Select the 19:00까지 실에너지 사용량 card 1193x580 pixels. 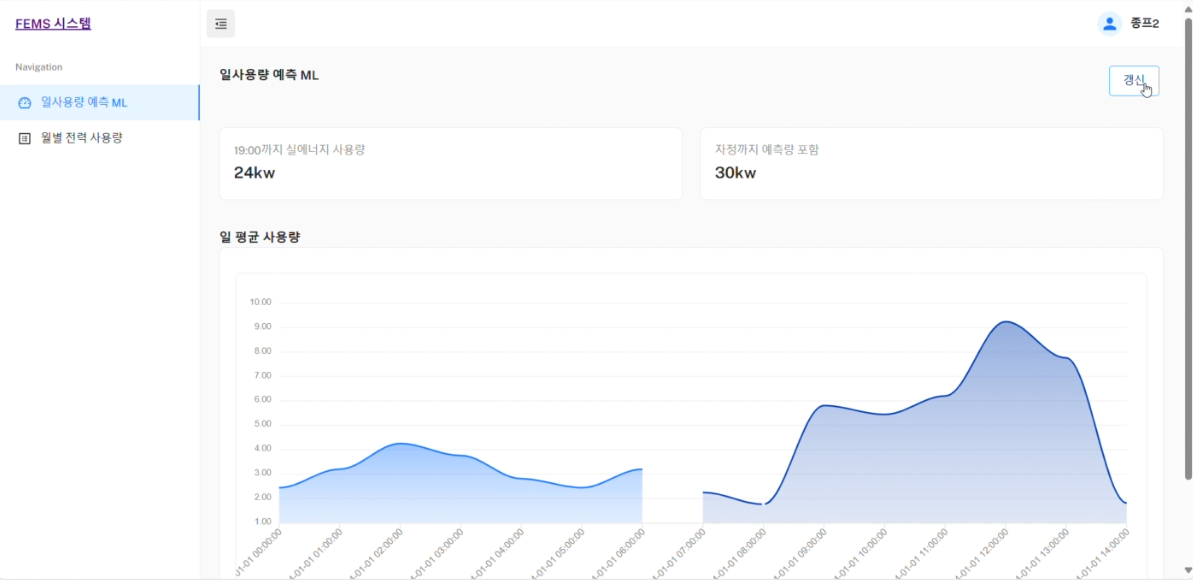tap(450, 163)
